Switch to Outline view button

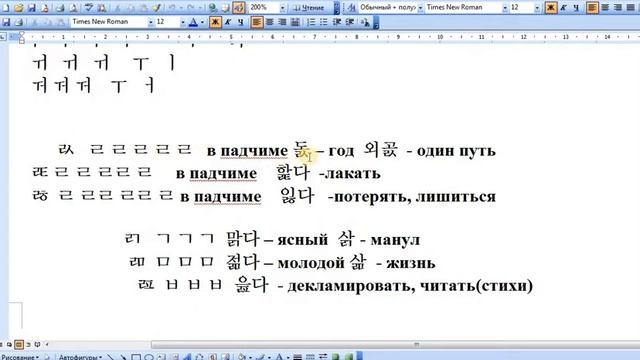click(x=29, y=344)
